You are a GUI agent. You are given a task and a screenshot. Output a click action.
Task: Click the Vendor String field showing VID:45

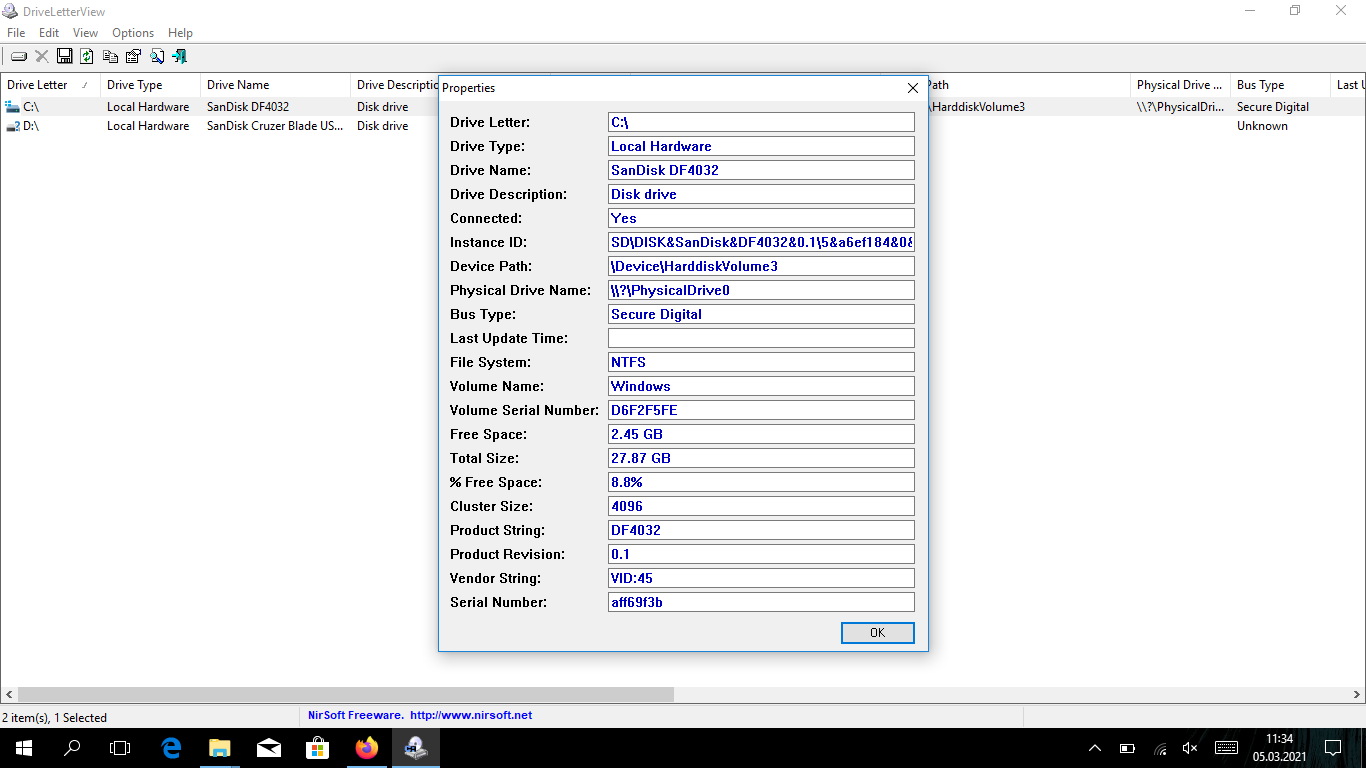point(761,578)
